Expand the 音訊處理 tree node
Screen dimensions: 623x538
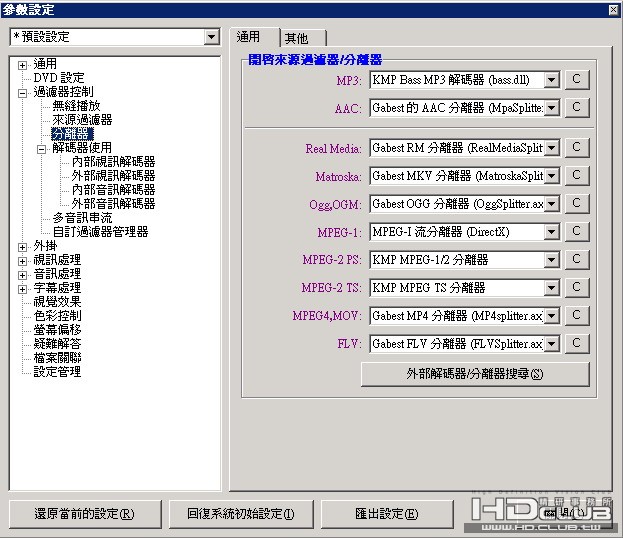click(22, 275)
